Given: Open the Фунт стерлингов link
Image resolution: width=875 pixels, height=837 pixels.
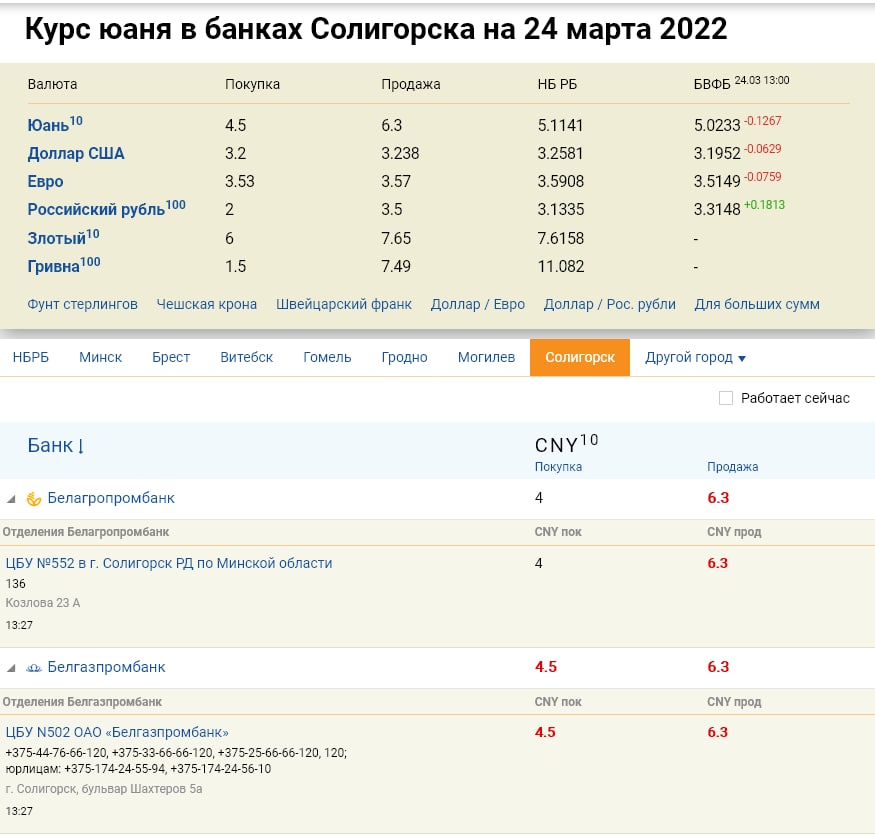Looking at the screenshot, I should pyautogui.click(x=82, y=304).
